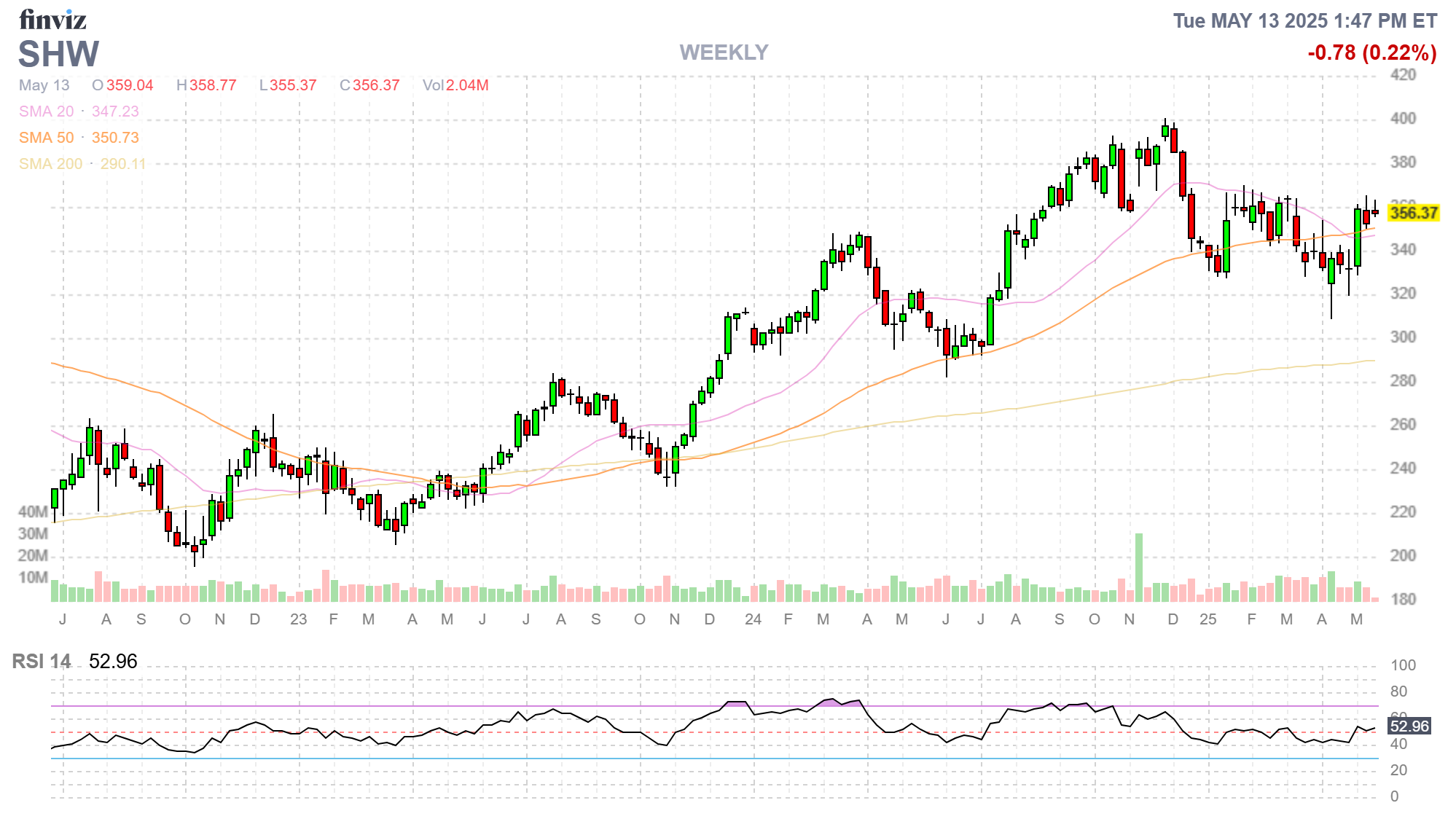Click the 40M volume axis label
The width and height of the screenshot is (1456, 819).
[x=33, y=512]
